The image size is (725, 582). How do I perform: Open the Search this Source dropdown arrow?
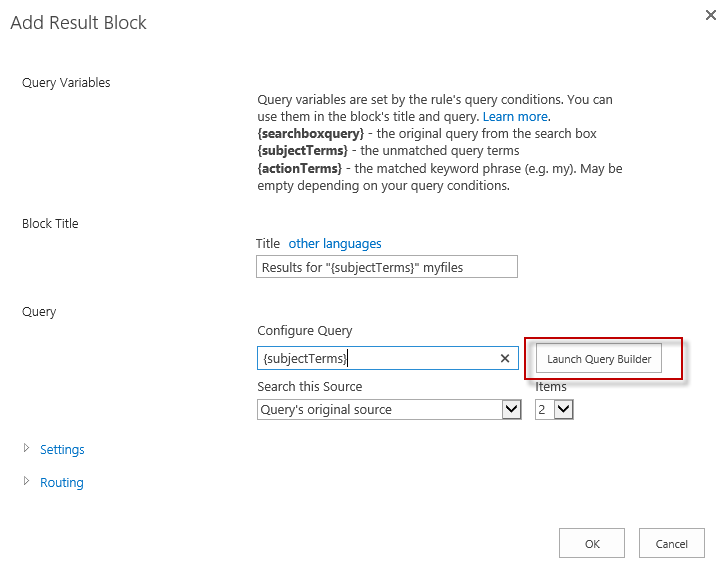[511, 409]
